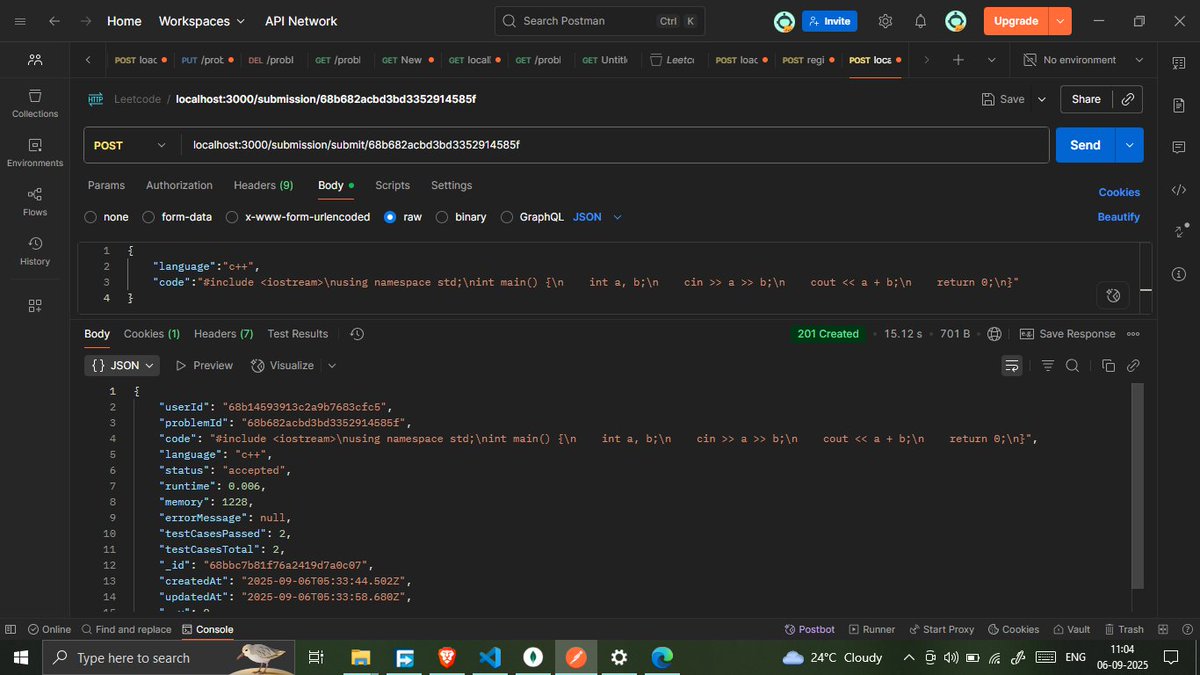The image size is (1200, 675).
Task: Click the Search Postman box
Action: [600, 21]
